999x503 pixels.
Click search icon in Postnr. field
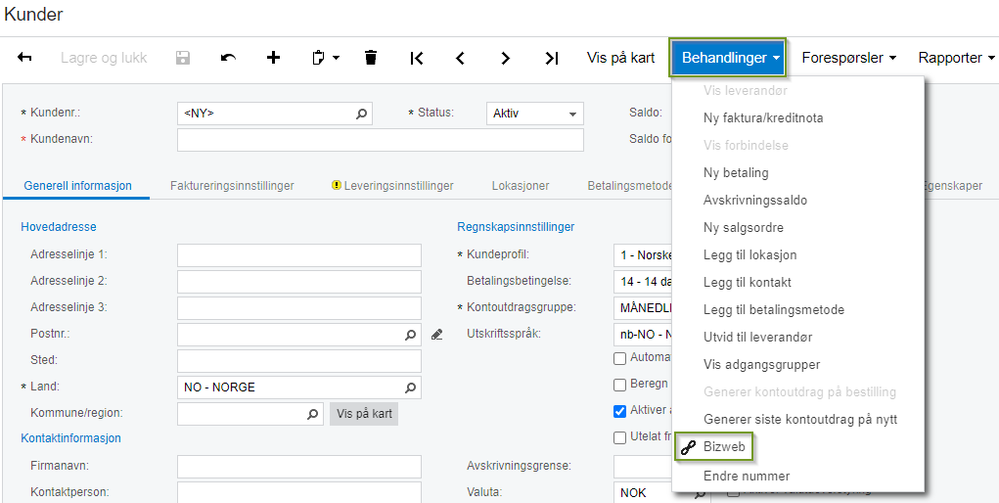[410, 334]
